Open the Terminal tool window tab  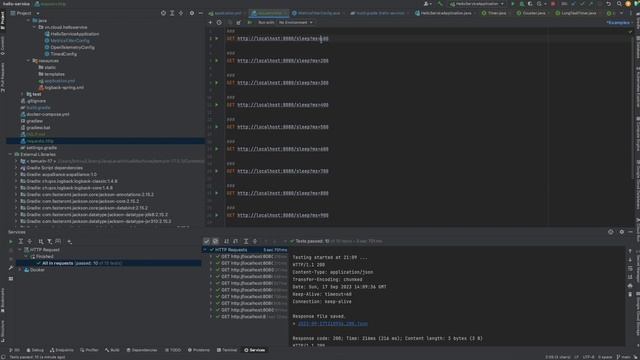(x=227, y=350)
